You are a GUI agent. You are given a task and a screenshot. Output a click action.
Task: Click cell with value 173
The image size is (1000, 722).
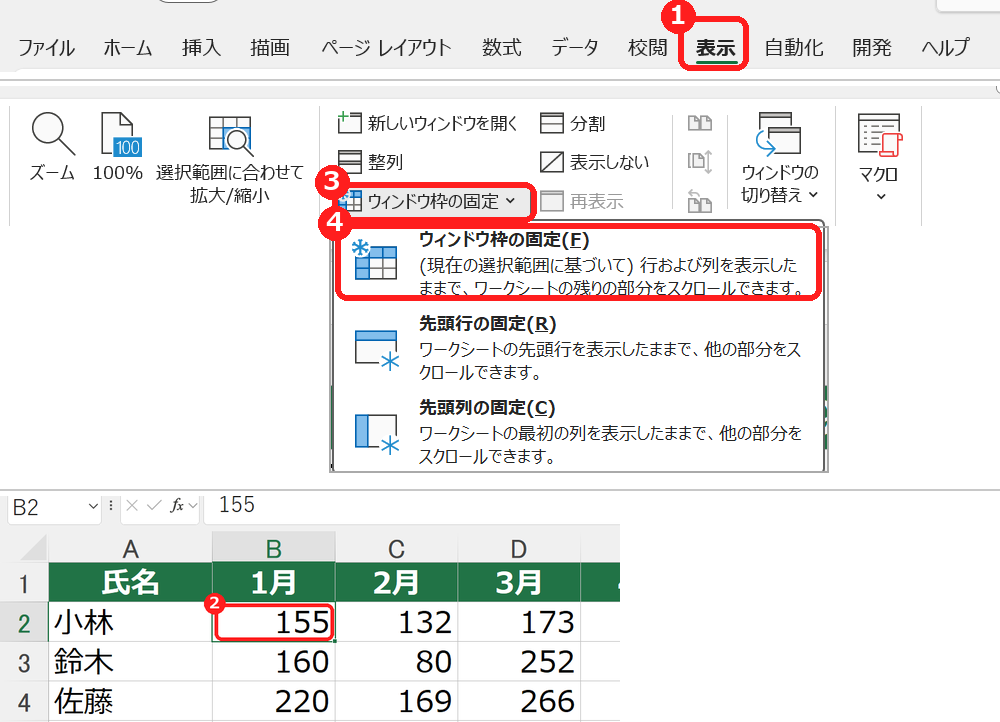tap(518, 622)
